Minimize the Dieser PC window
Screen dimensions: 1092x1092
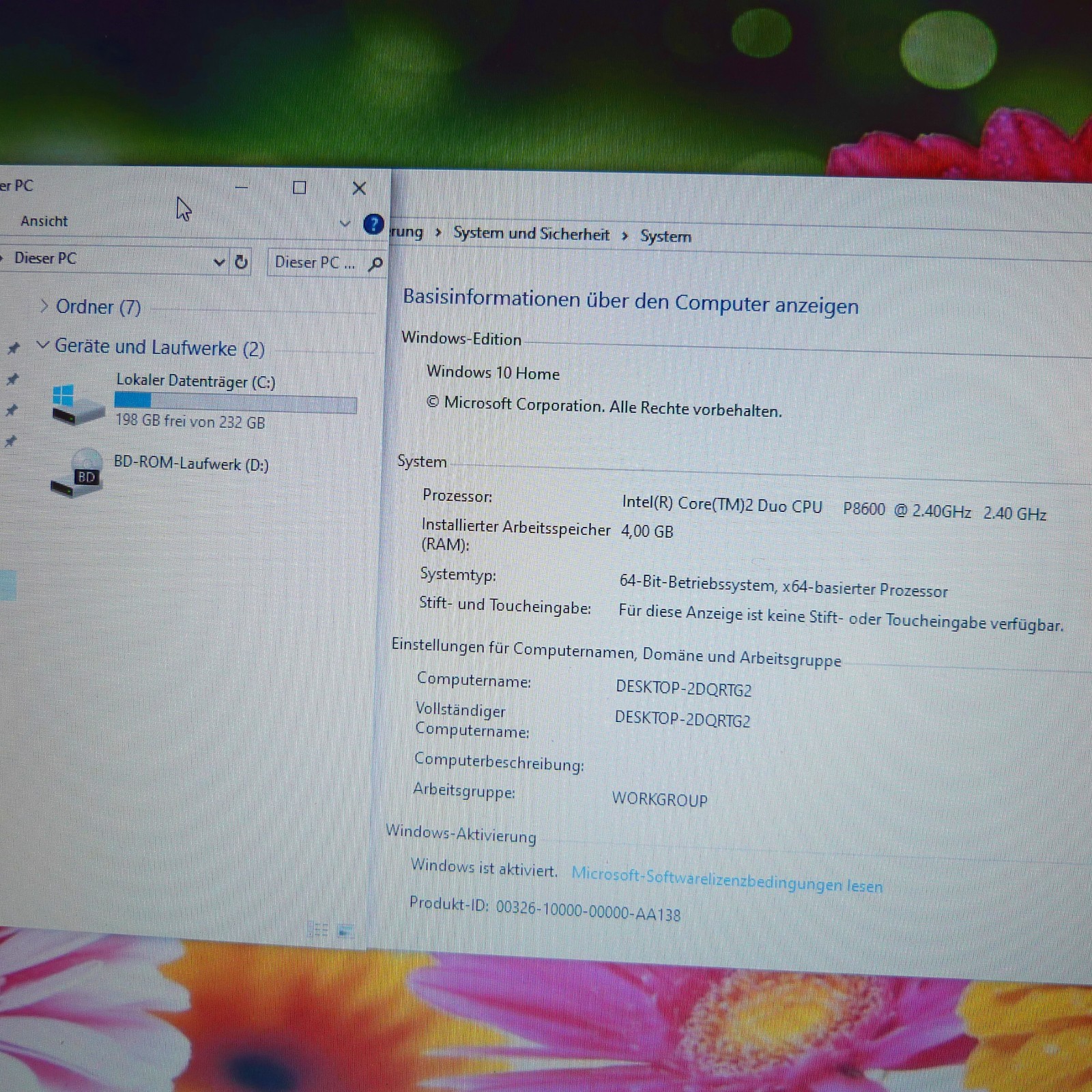(242, 186)
